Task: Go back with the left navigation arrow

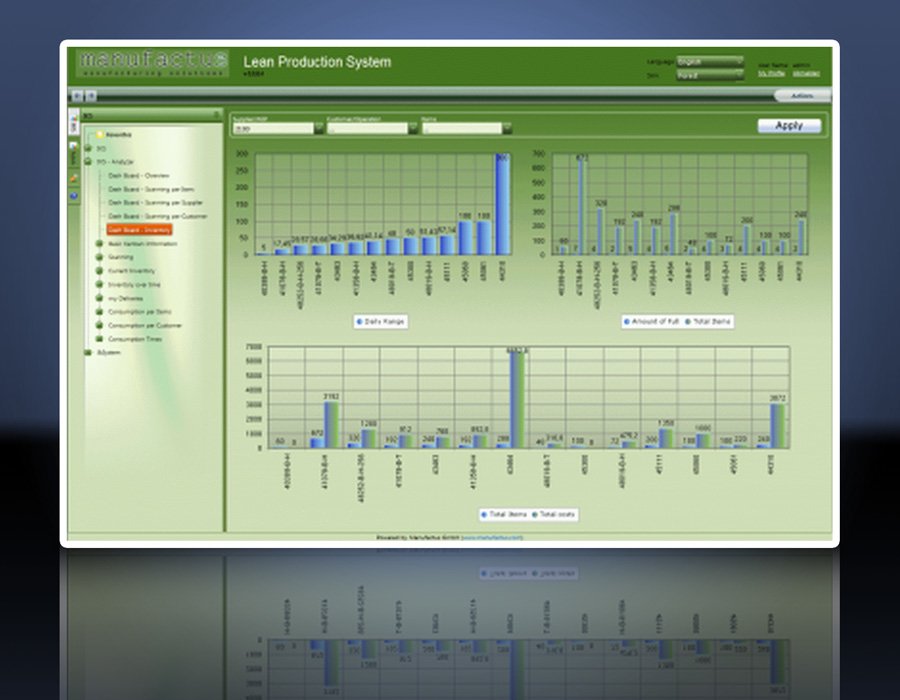Action: (x=77, y=96)
